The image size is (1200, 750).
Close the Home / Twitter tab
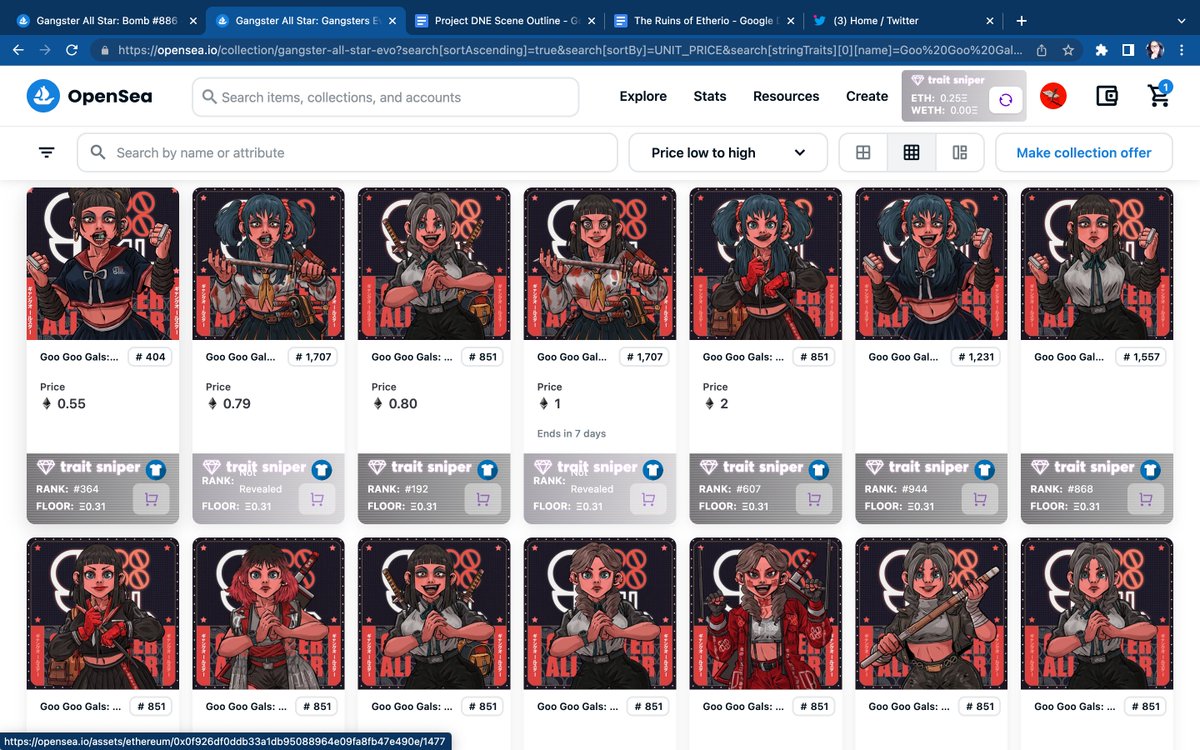[991, 21]
